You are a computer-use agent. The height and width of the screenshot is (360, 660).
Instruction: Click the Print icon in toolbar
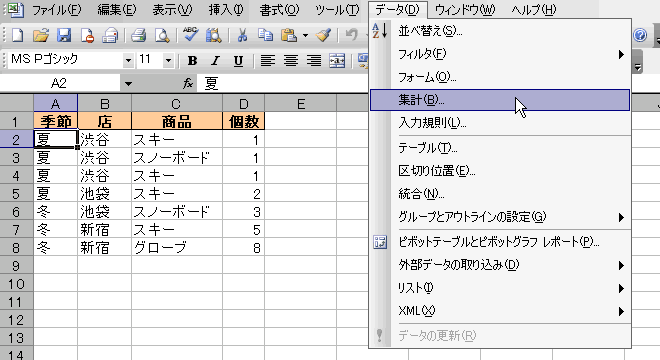138,35
